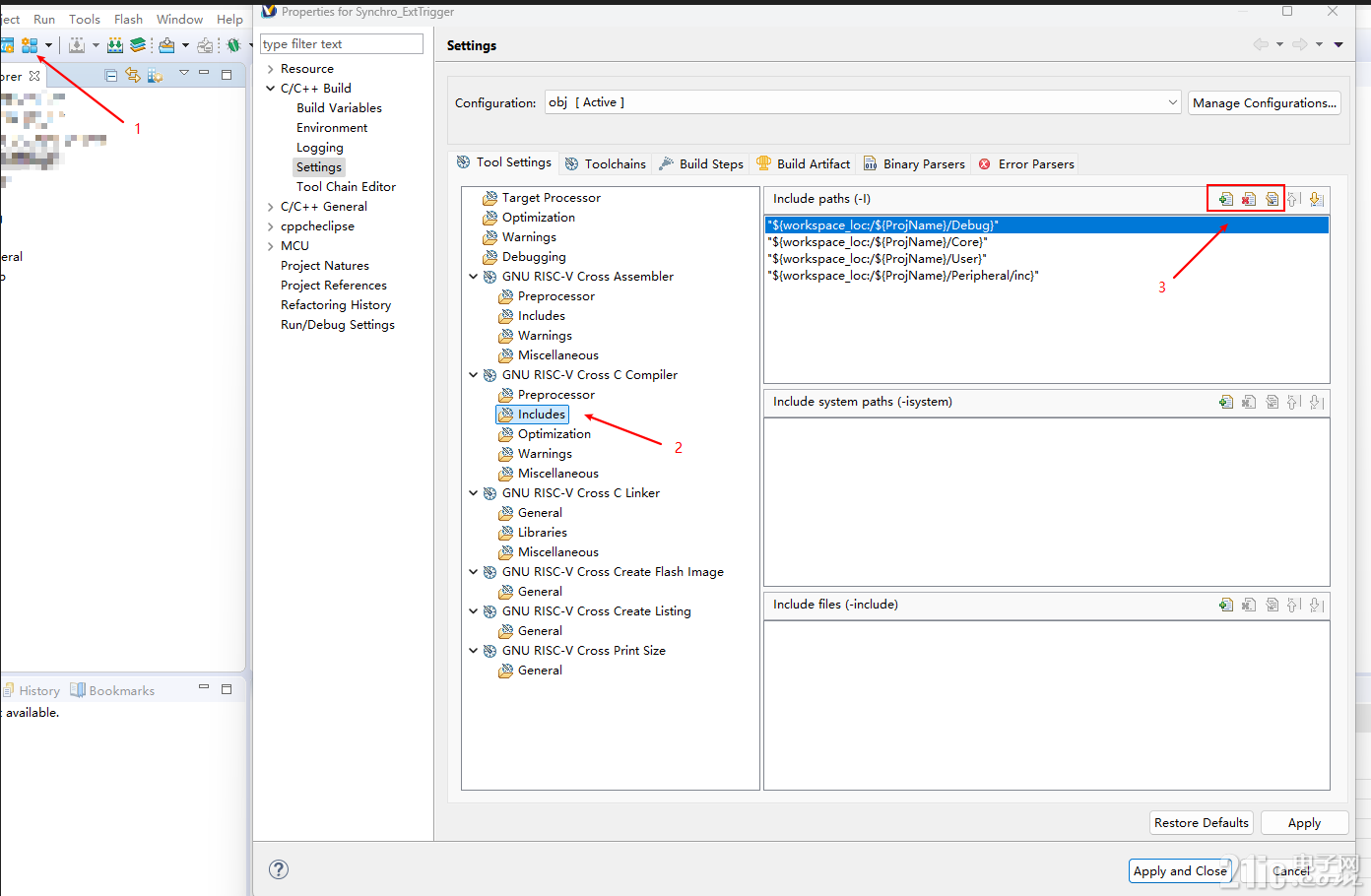This screenshot has width=1371, height=896.
Task: Open dialog help with question mark icon
Action: tap(279, 868)
